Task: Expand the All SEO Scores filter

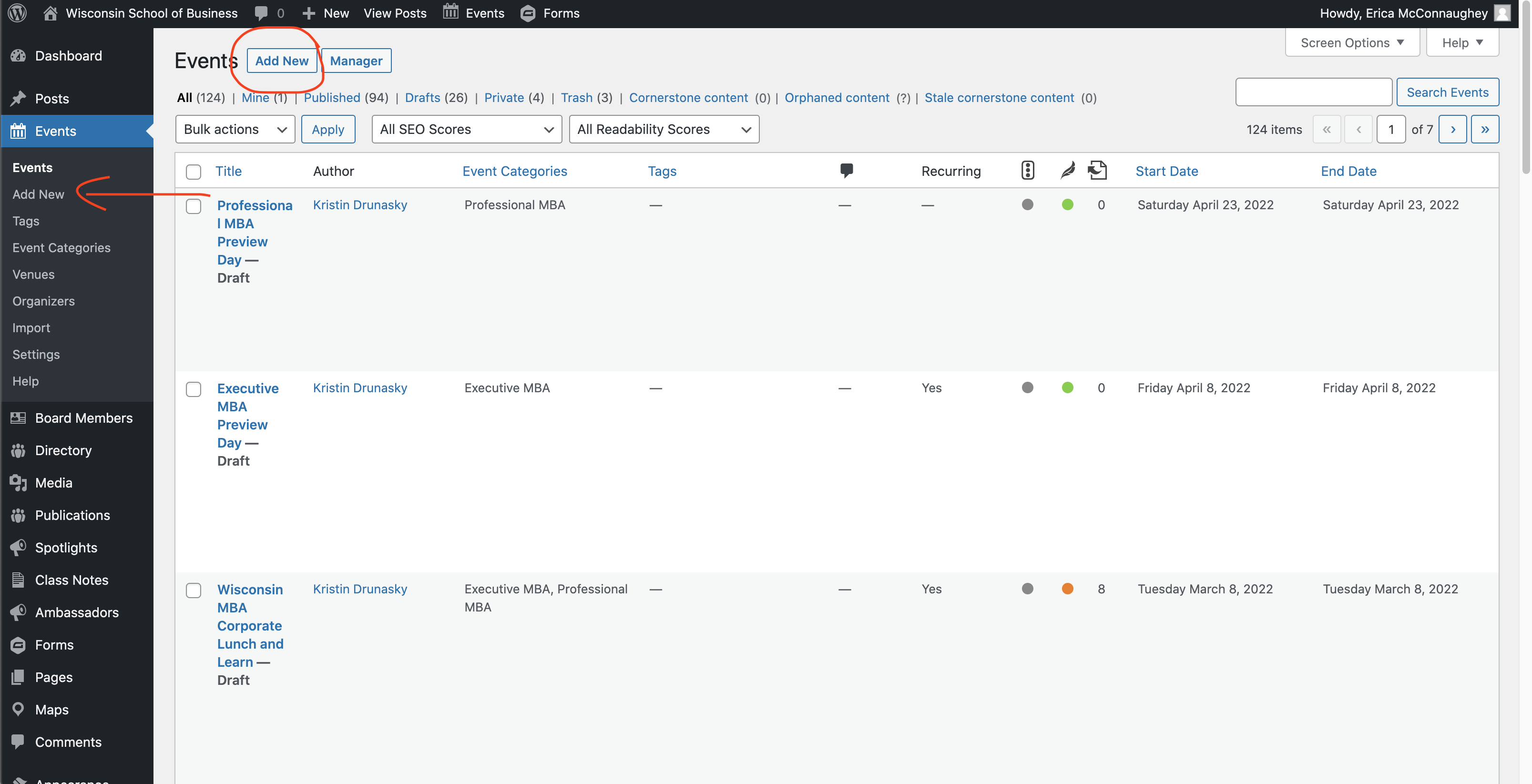Action: (466, 129)
